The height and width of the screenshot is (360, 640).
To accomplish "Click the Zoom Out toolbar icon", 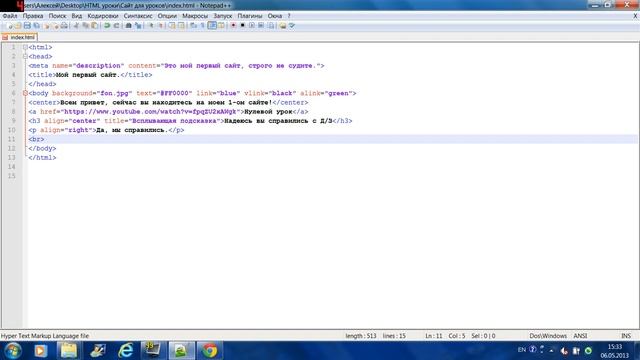I will tap(160, 26).
